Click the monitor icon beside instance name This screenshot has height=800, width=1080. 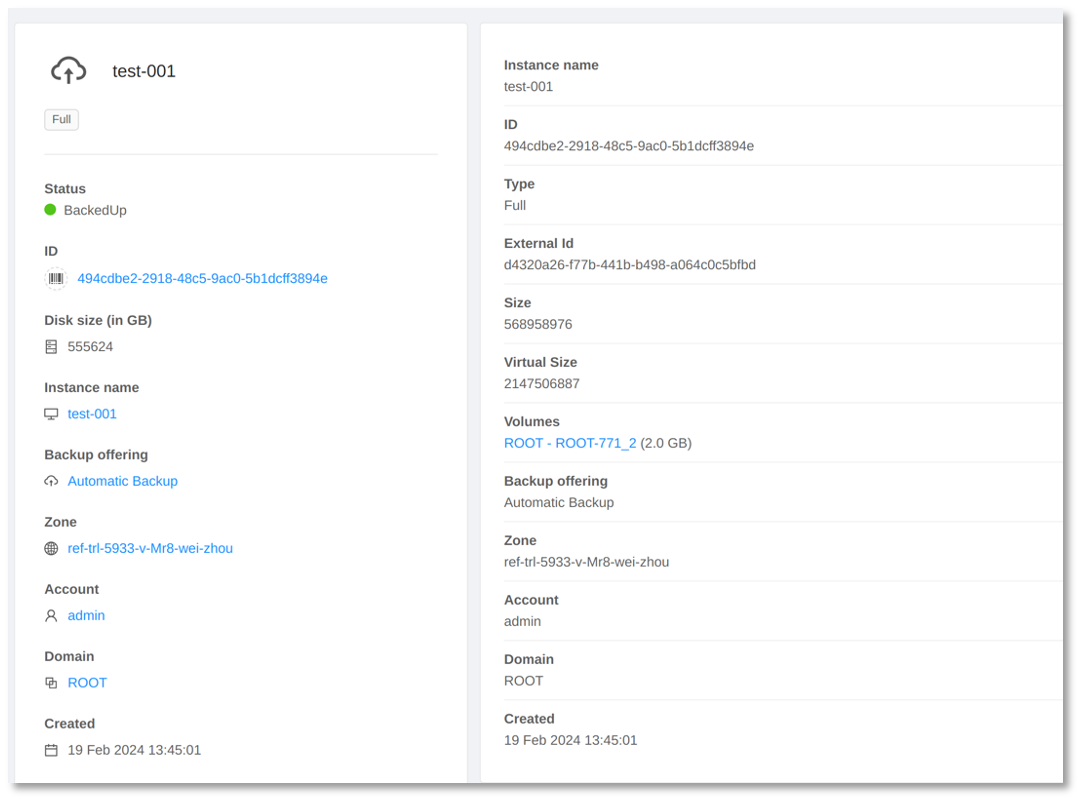[x=51, y=414]
